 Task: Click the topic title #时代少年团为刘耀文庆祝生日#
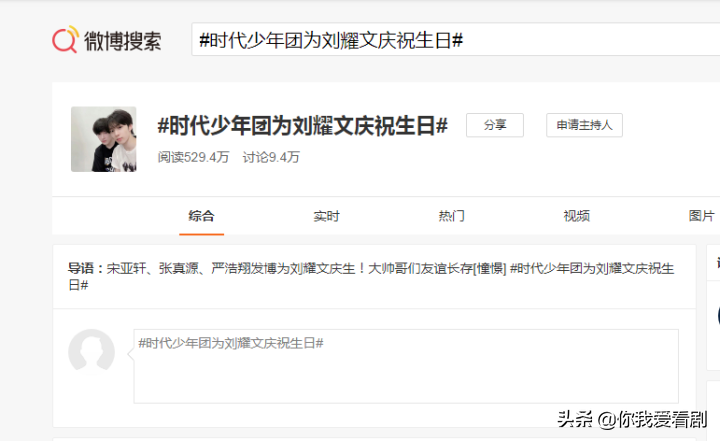[x=302, y=126]
